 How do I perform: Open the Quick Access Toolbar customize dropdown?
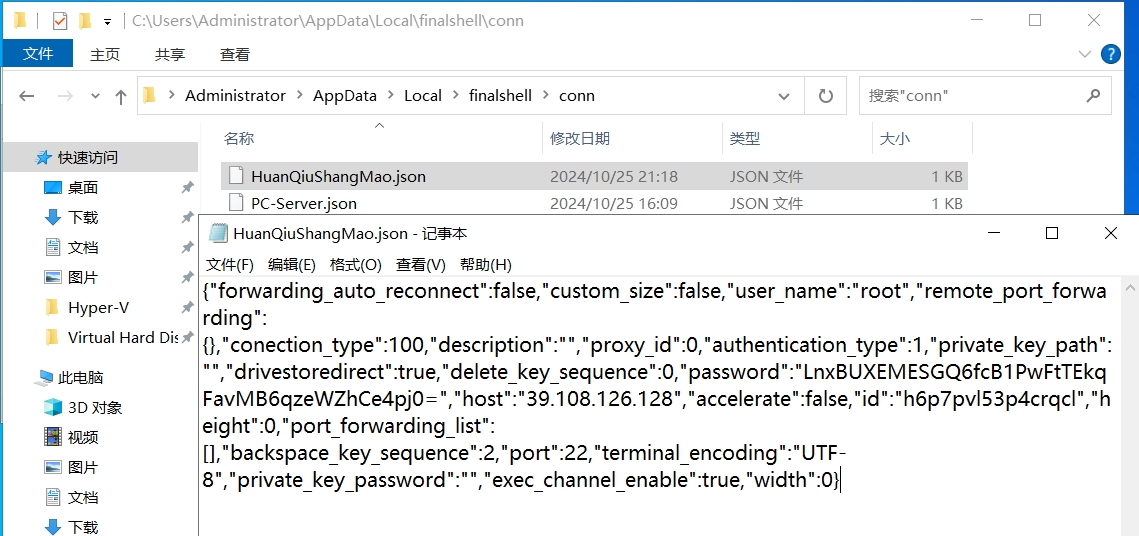[108, 22]
